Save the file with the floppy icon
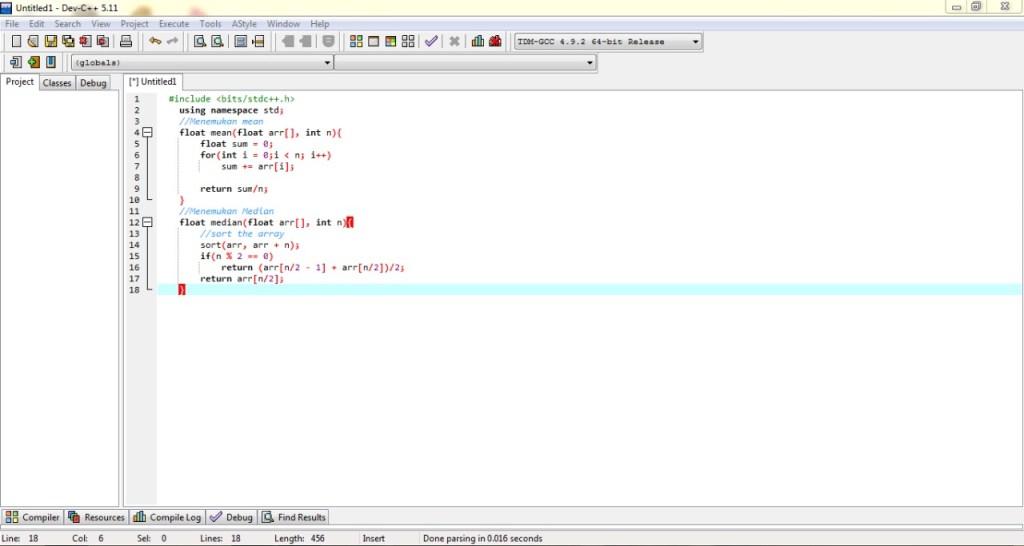The width and height of the screenshot is (1024, 546). click(x=50, y=41)
